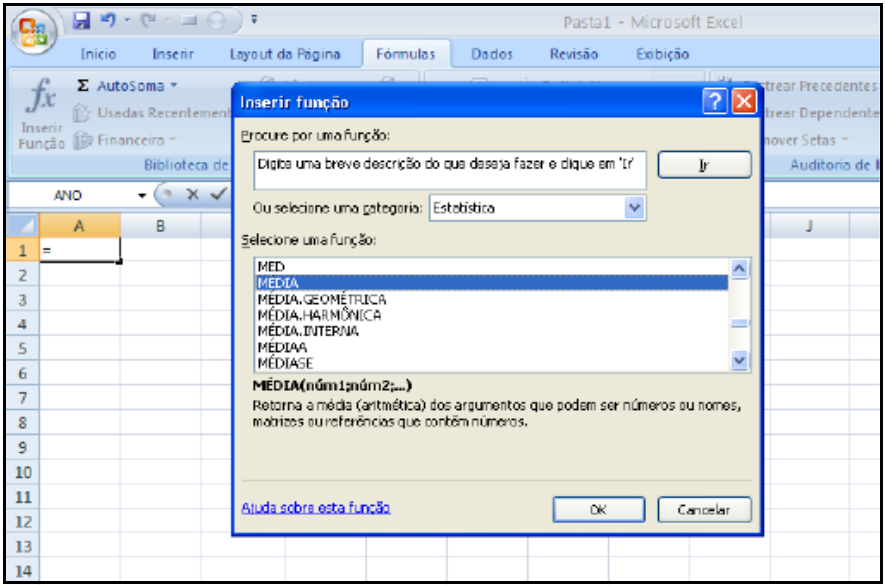Open the Name Box dropdown arrow

142,195
